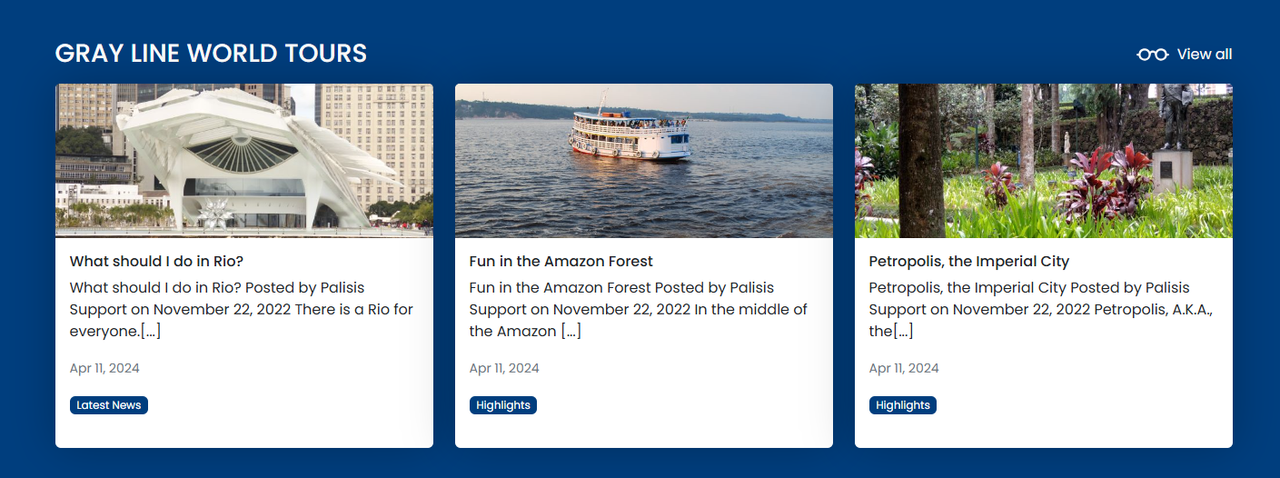Click the Petropolis excerpt text

(1041, 309)
